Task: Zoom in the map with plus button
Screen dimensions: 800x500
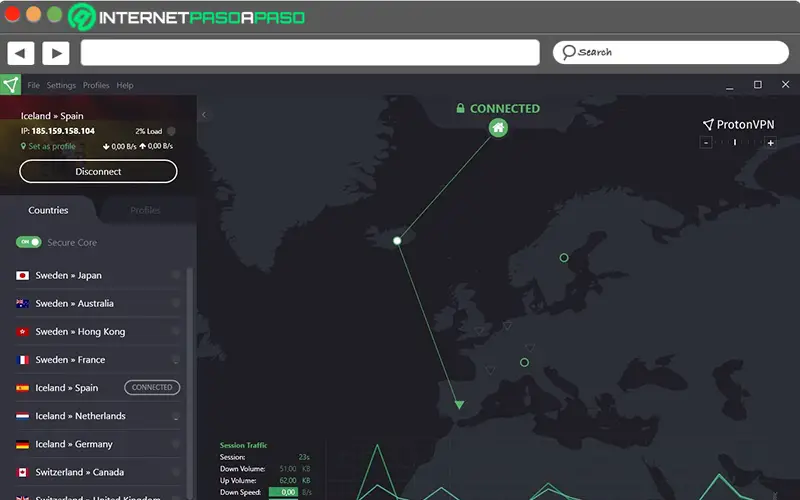Action: [770, 143]
